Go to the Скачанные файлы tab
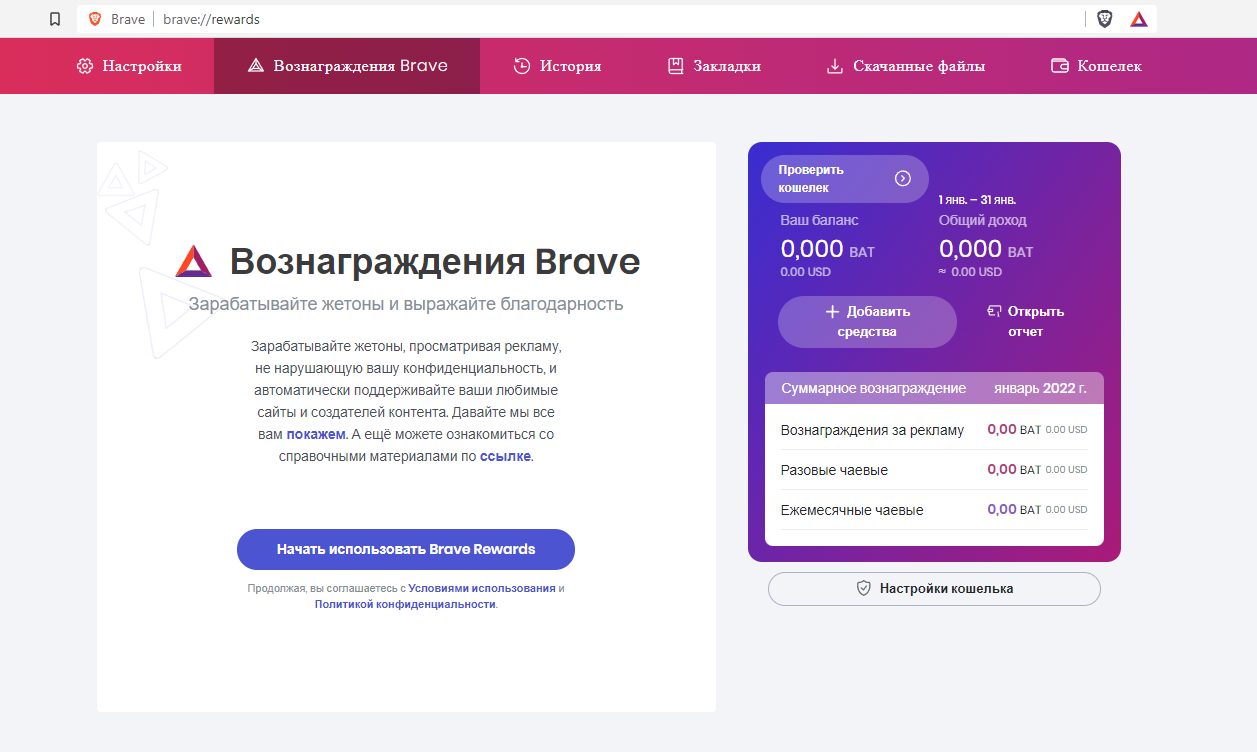Image resolution: width=1257 pixels, height=752 pixels. pos(905,66)
